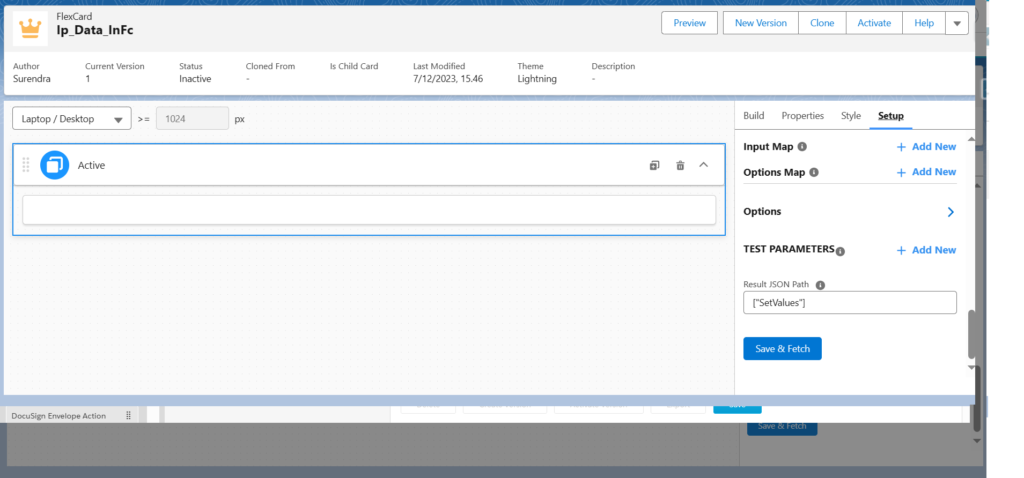Screen dimensions: 1024x478
Task: Click the Active state label
Action: 91,165
